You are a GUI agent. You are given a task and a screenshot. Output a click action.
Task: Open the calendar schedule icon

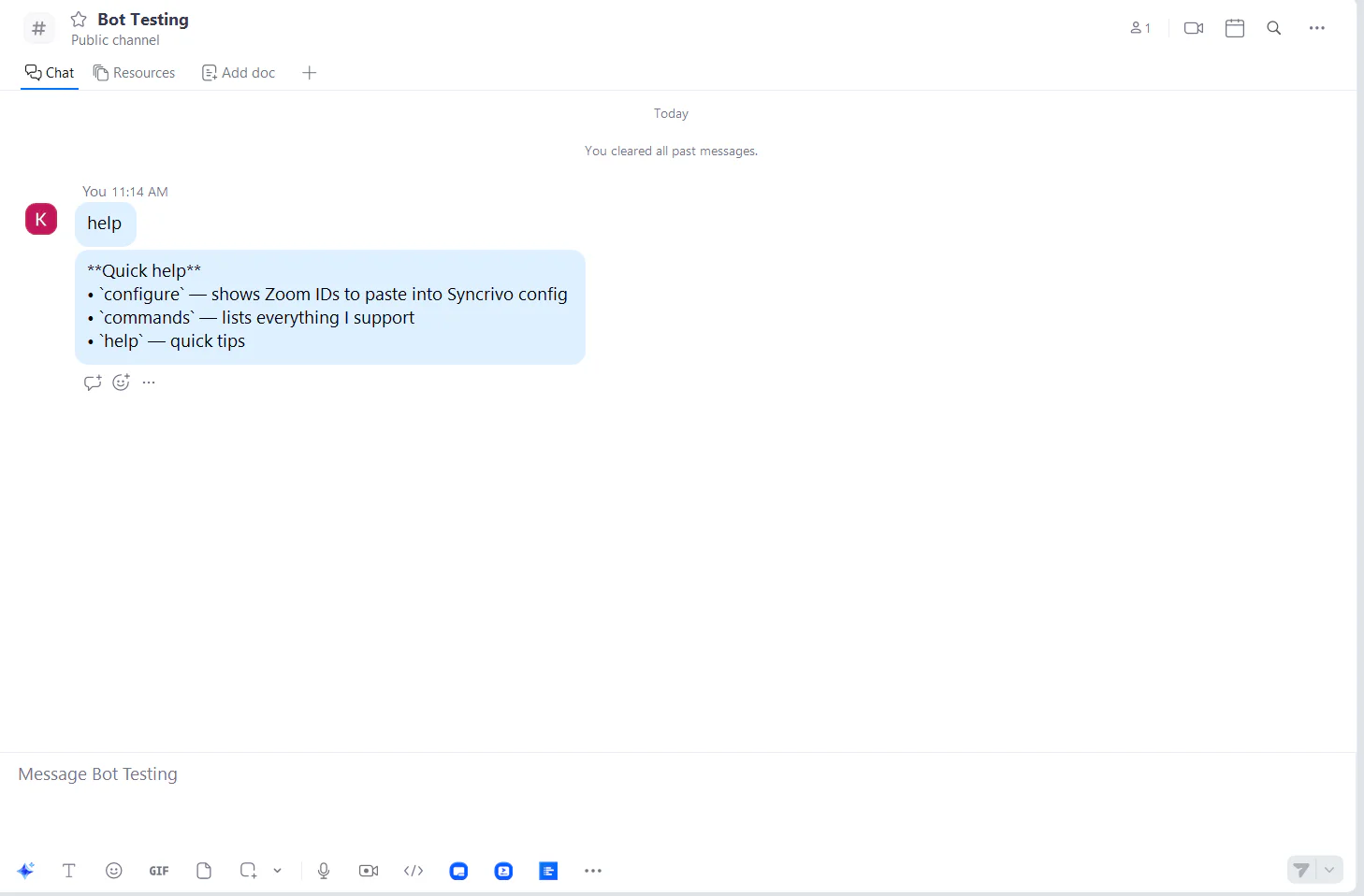(x=1235, y=28)
